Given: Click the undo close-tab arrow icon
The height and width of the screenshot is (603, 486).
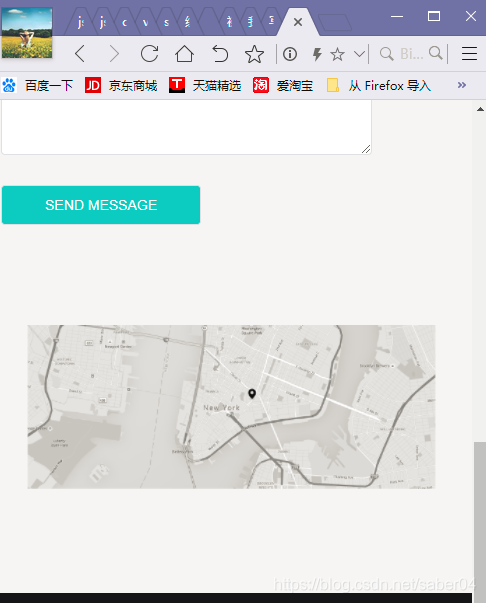Looking at the screenshot, I should pos(220,53).
